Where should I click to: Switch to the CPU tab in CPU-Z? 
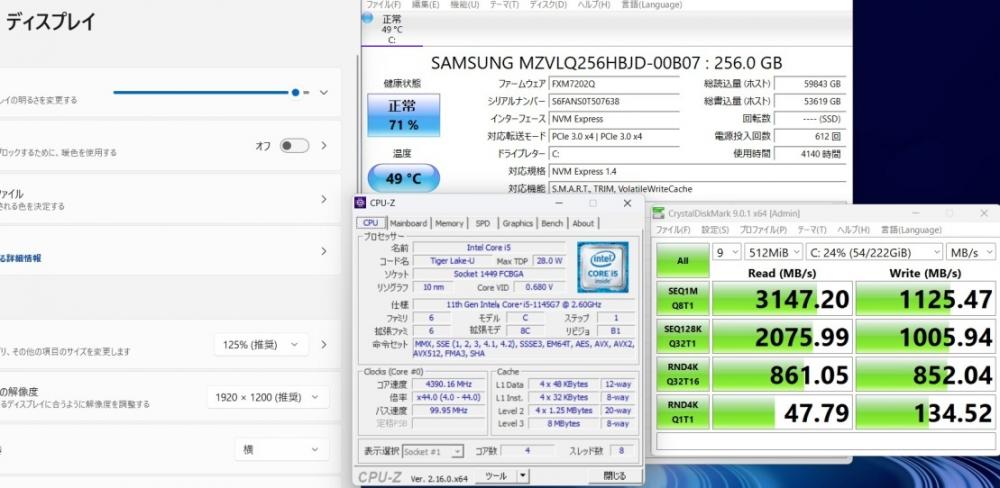(371, 223)
